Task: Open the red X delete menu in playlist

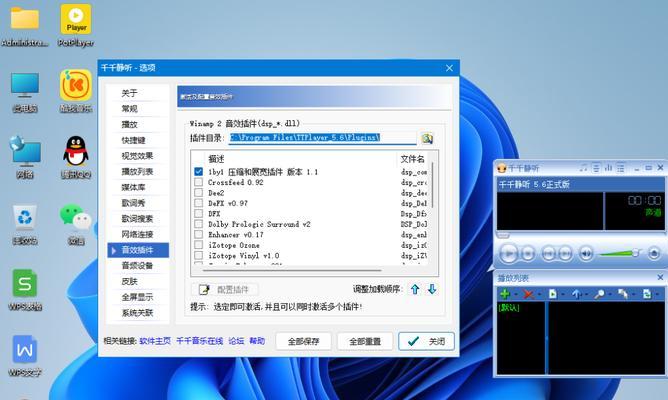Action: pyautogui.click(x=528, y=294)
